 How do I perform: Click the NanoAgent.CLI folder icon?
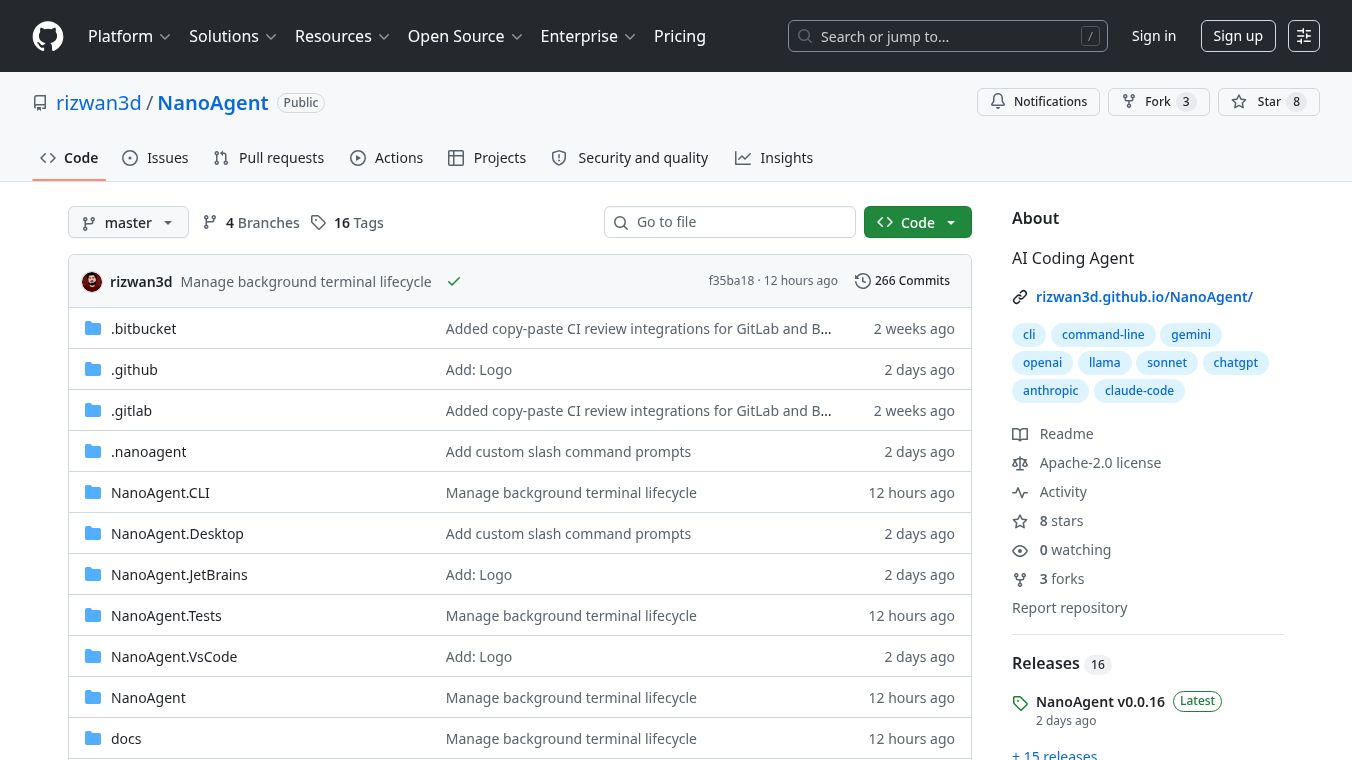click(x=93, y=492)
